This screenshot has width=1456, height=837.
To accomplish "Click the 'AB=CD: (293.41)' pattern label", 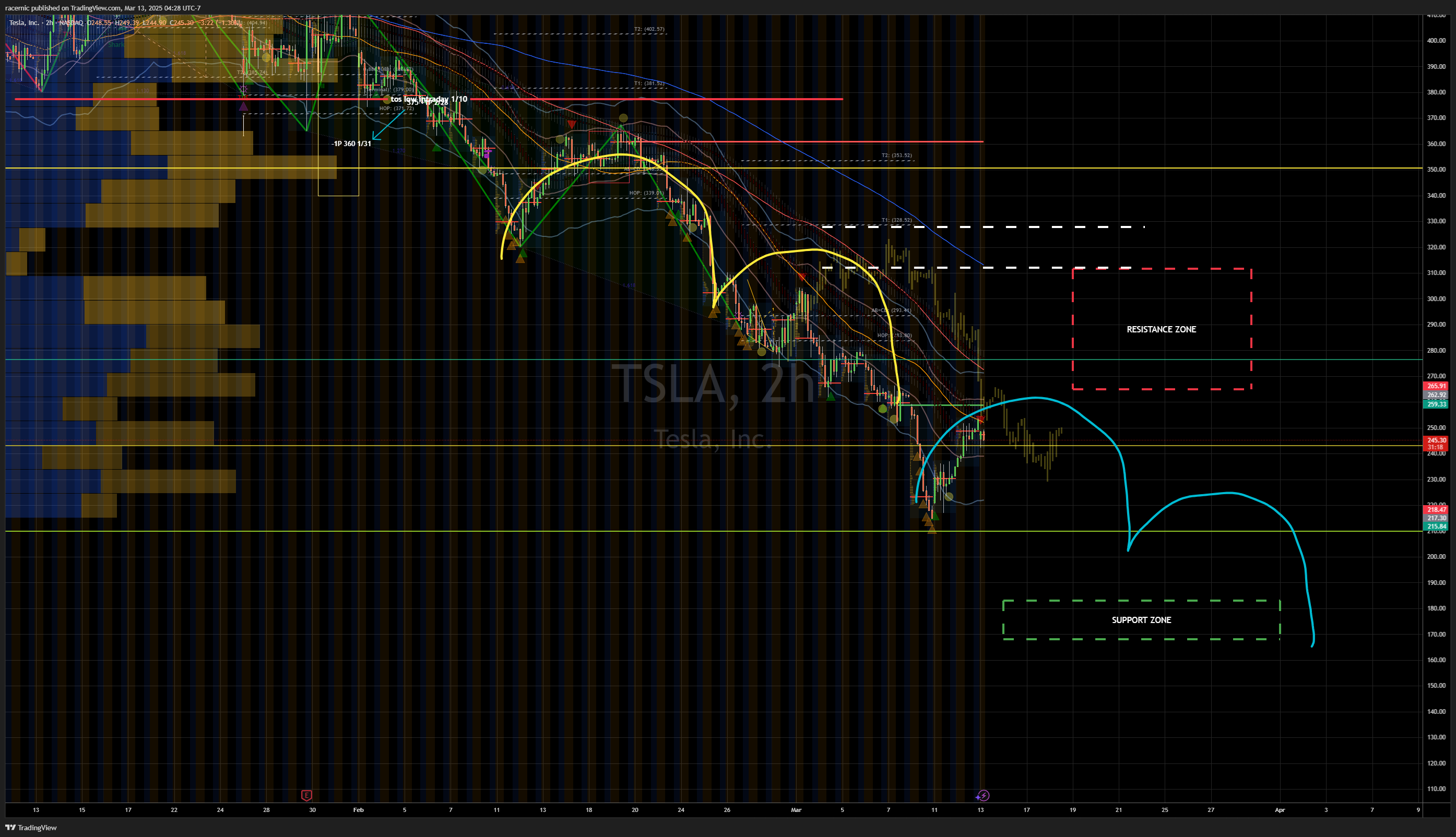I will (891, 310).
